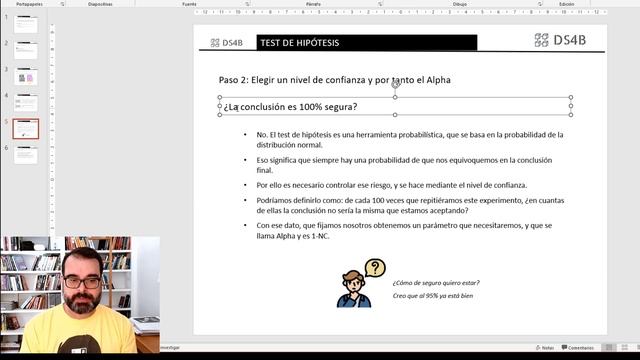Screen dimensions: 640x360
Task: Open the Dibujo dialog launcher
Action: click(540, 4)
